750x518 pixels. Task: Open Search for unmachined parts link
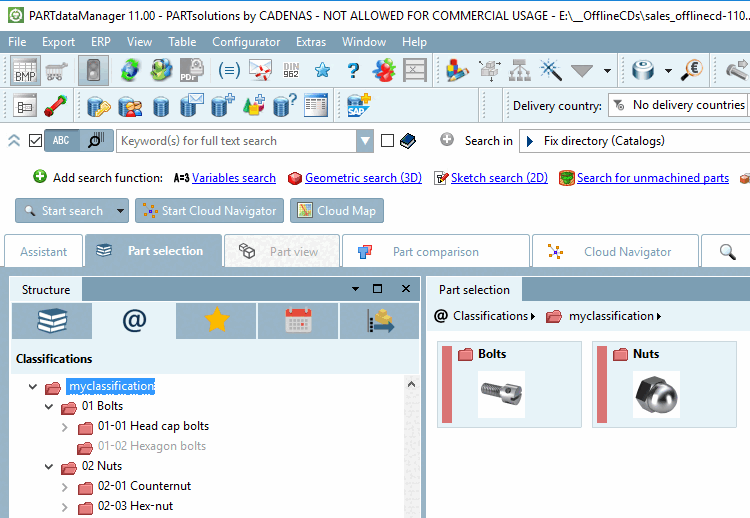point(653,178)
